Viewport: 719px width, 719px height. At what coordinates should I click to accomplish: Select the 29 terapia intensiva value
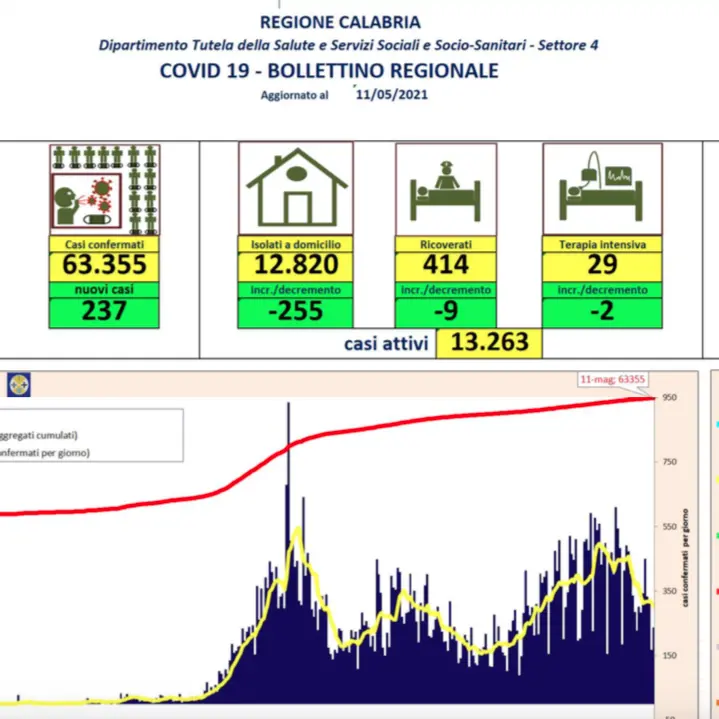(602, 264)
